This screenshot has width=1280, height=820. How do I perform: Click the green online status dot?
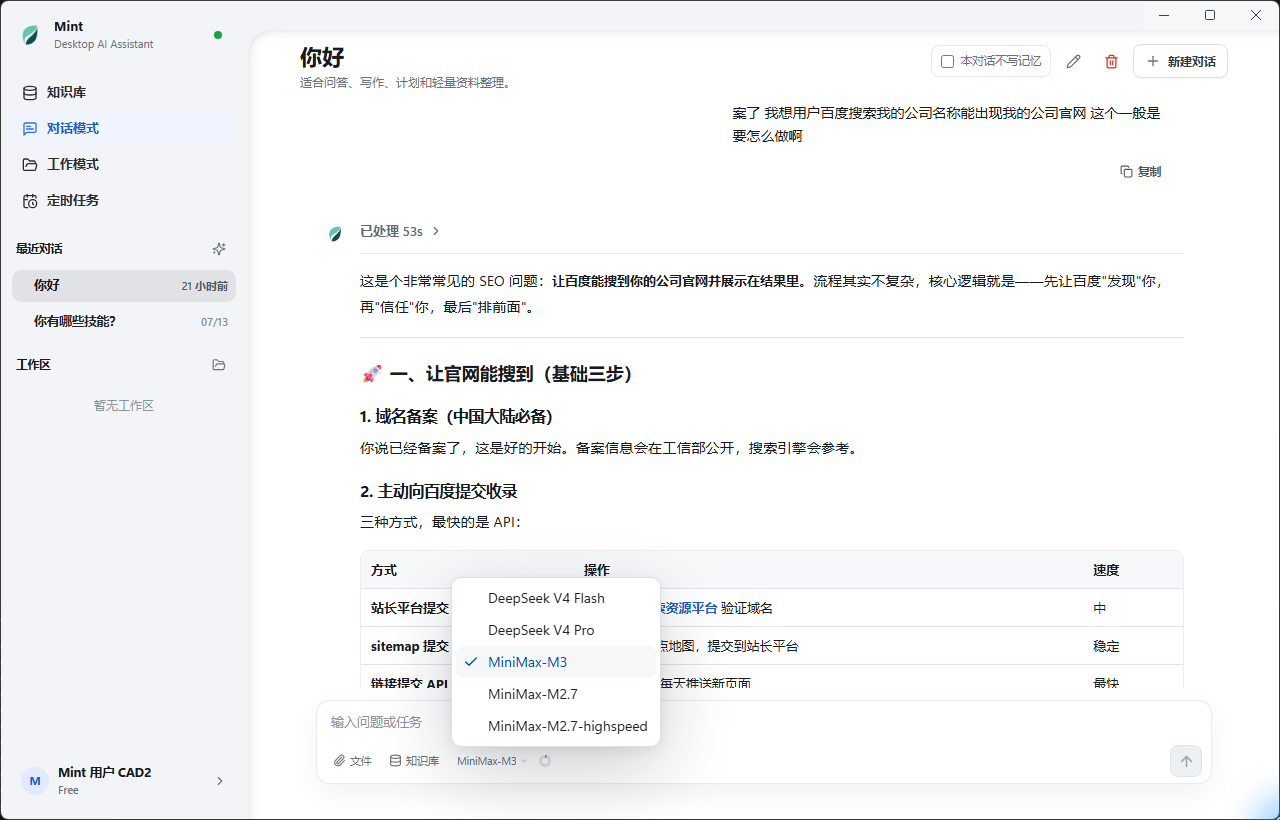[218, 35]
